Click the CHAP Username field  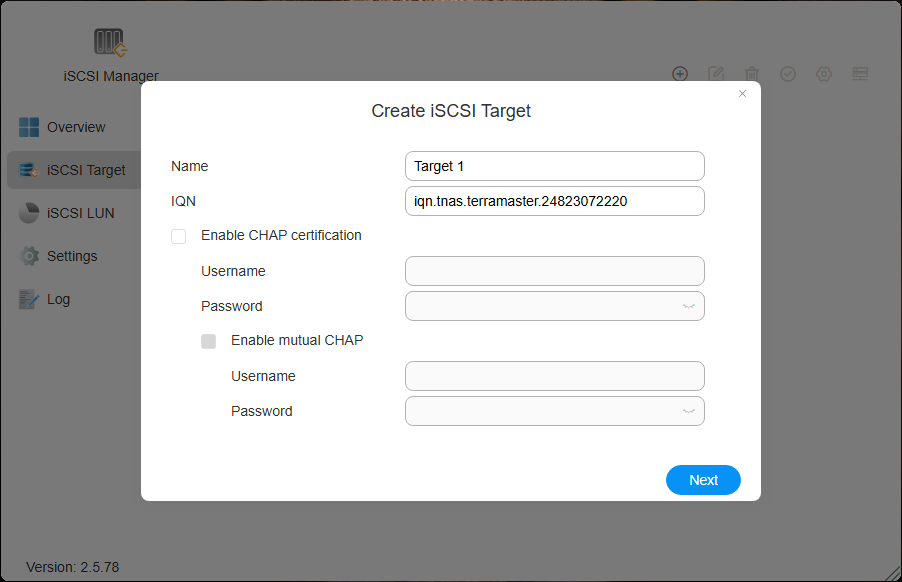click(554, 271)
